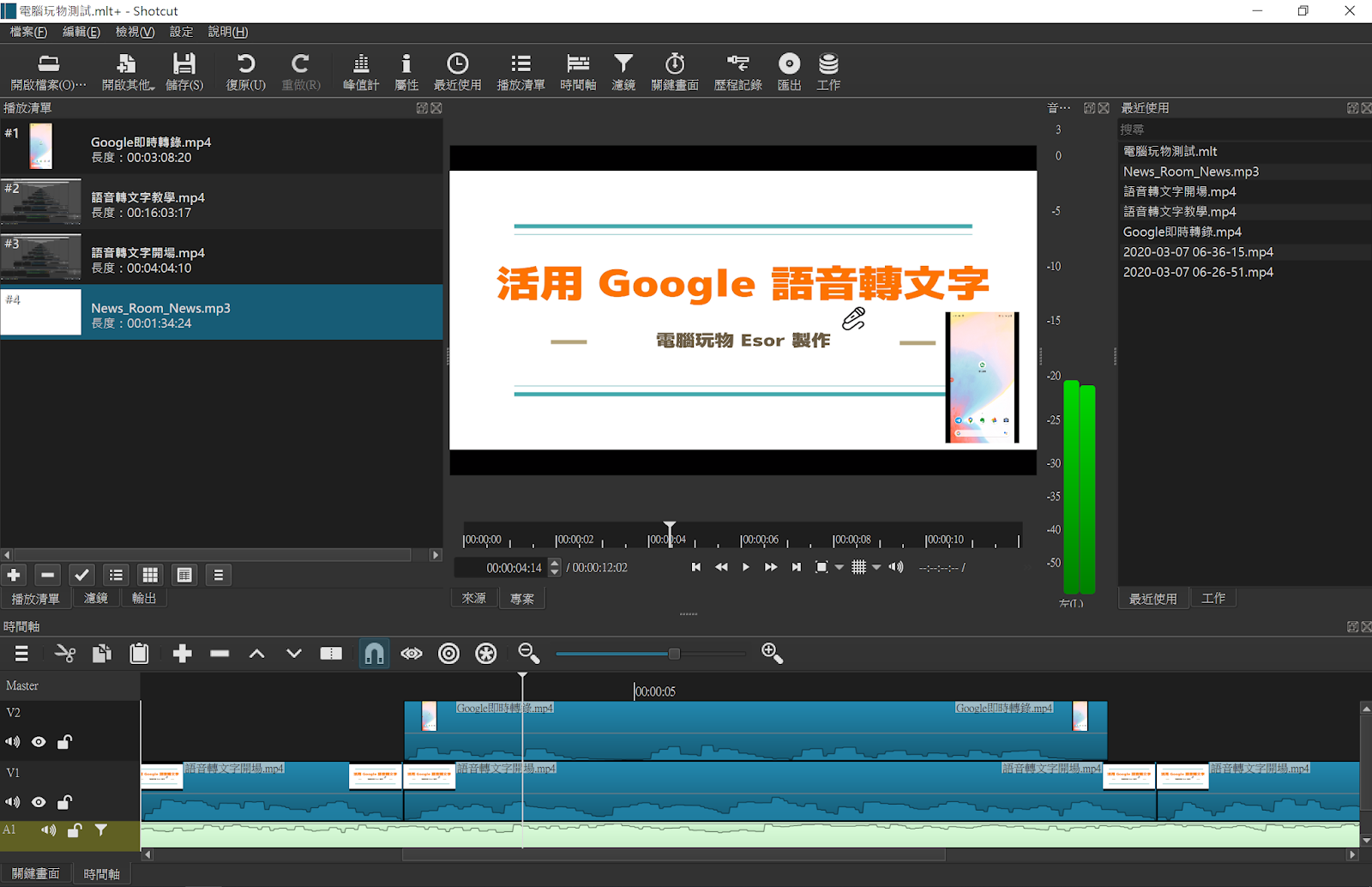This screenshot has height=887, width=1372.
Task: Open the 最近使用 toolbar icon
Action: (x=457, y=72)
